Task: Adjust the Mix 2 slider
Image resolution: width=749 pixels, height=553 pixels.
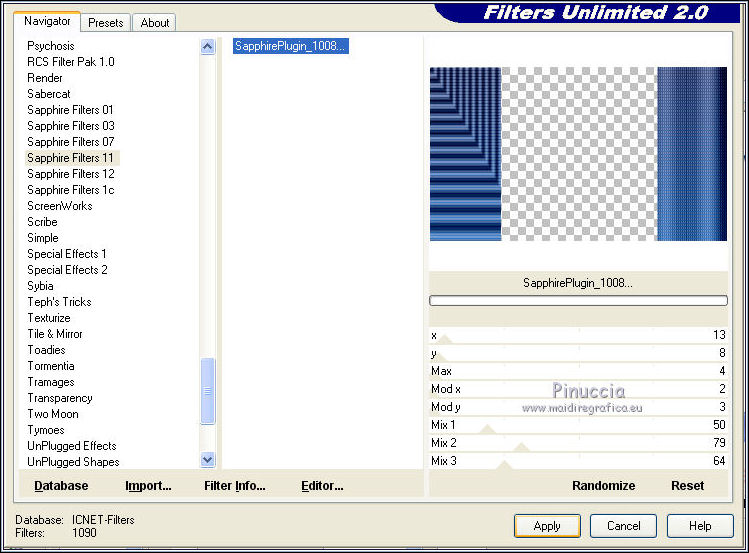Action: click(x=578, y=443)
